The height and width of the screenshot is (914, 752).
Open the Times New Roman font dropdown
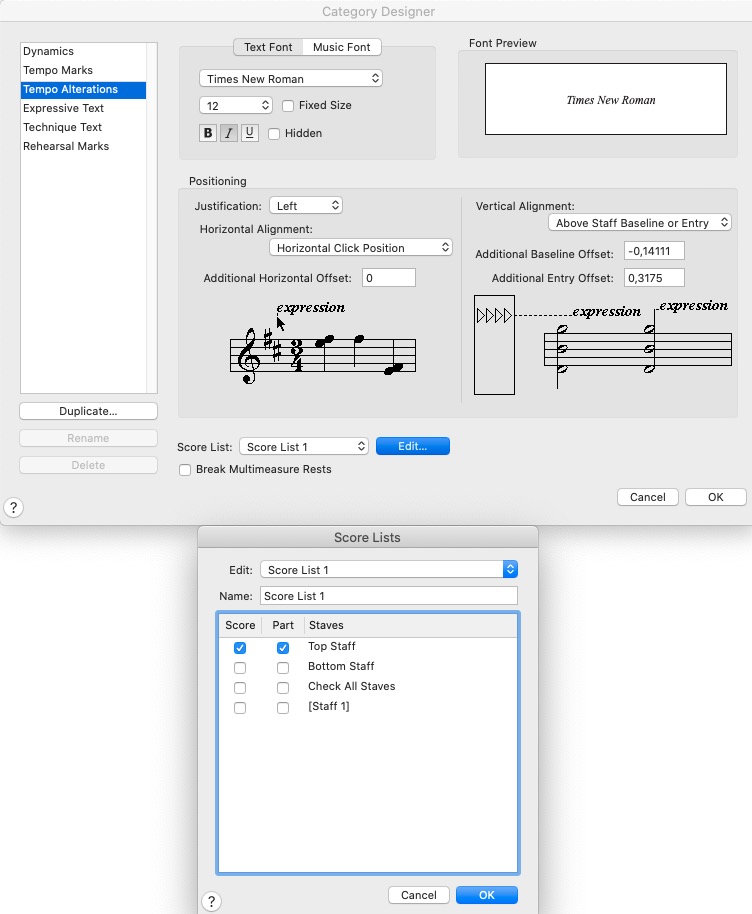click(291, 78)
